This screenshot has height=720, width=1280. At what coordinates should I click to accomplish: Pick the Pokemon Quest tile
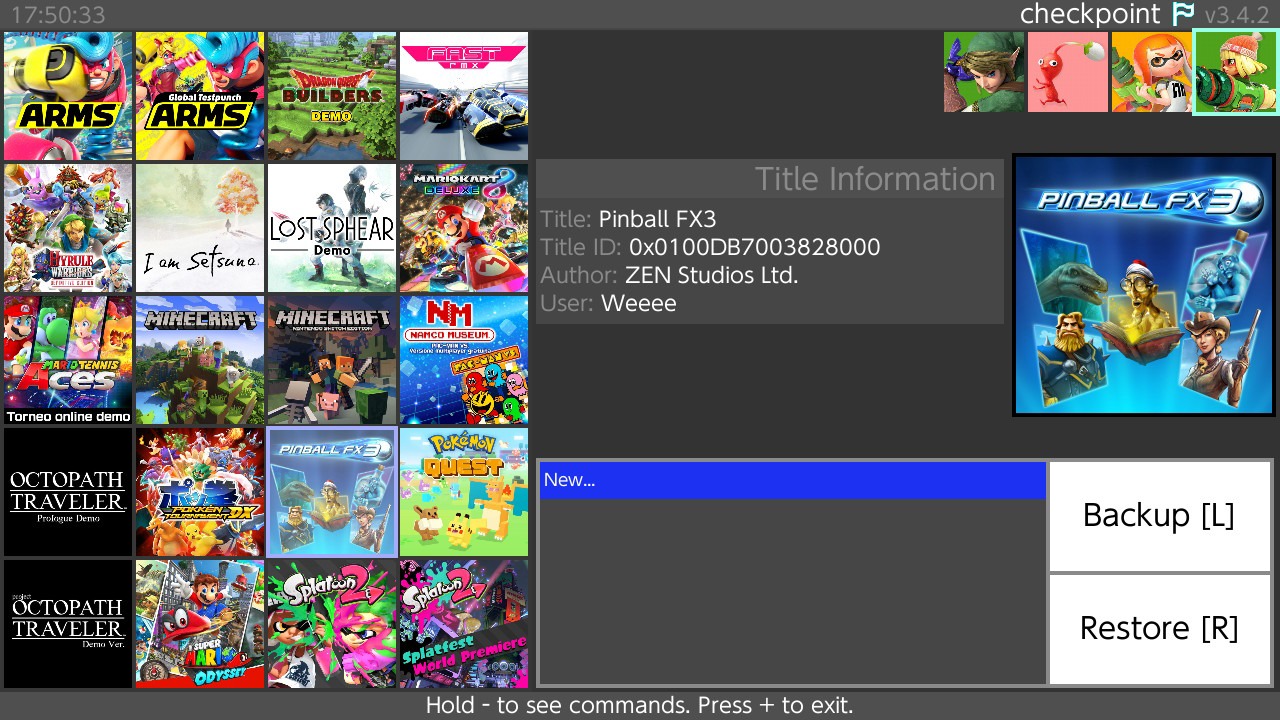[464, 492]
